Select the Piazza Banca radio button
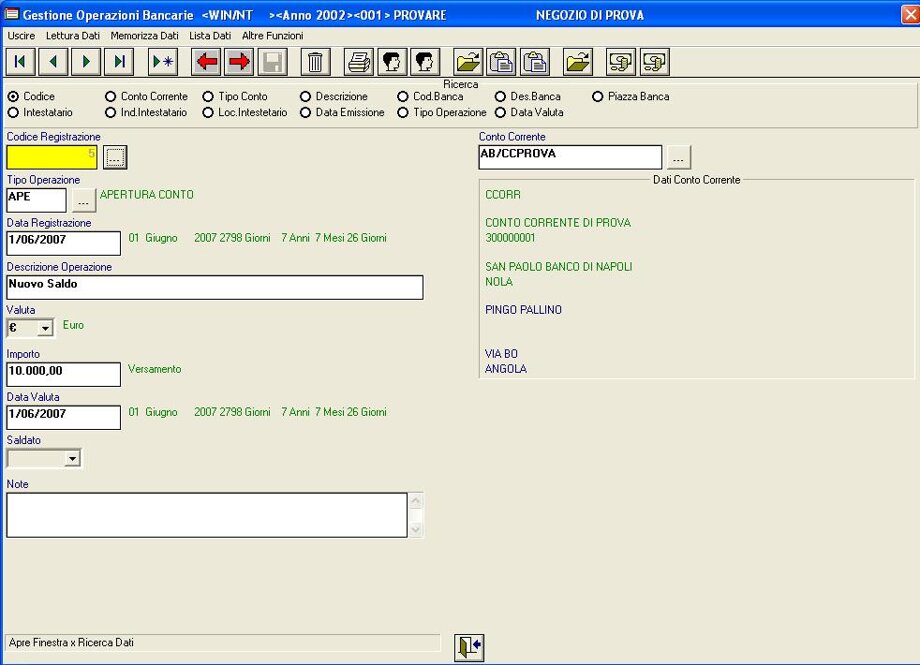The image size is (920, 665). (x=598, y=97)
